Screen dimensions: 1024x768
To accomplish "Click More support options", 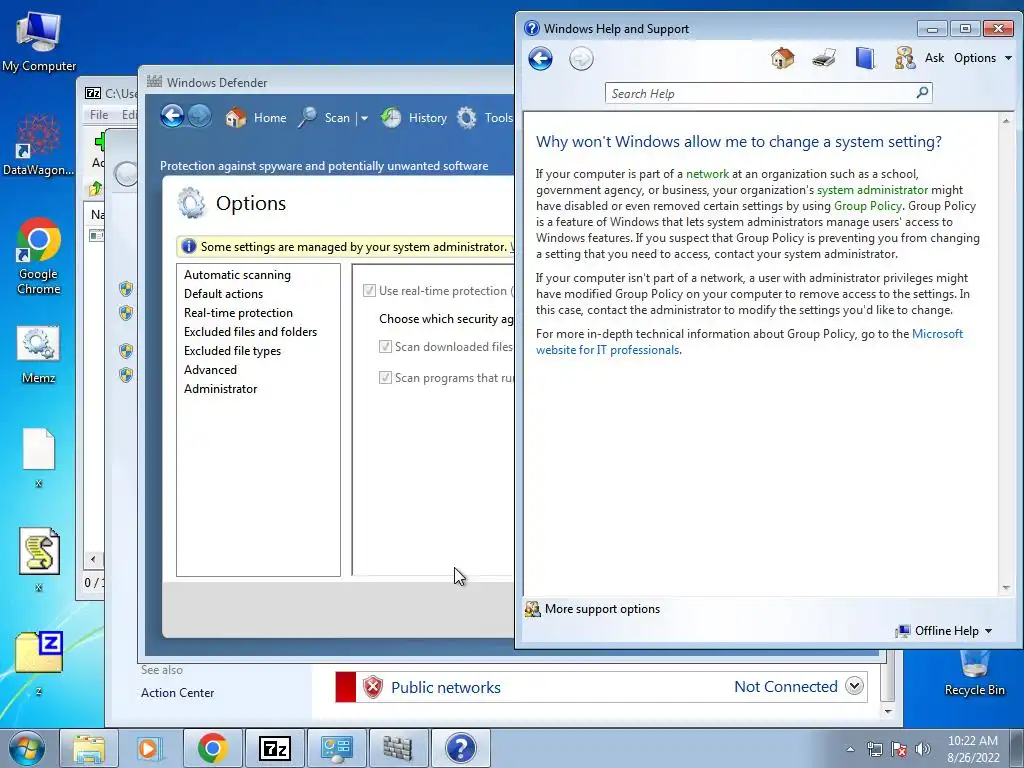I will [602, 609].
